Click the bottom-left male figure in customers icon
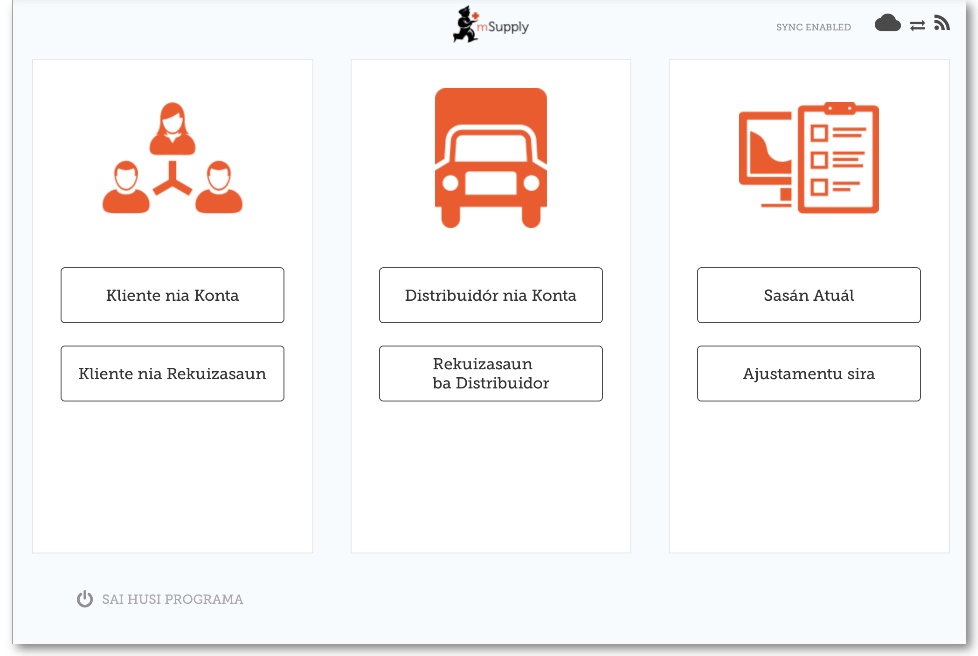Image resolution: width=978 pixels, height=656 pixels. click(x=126, y=187)
